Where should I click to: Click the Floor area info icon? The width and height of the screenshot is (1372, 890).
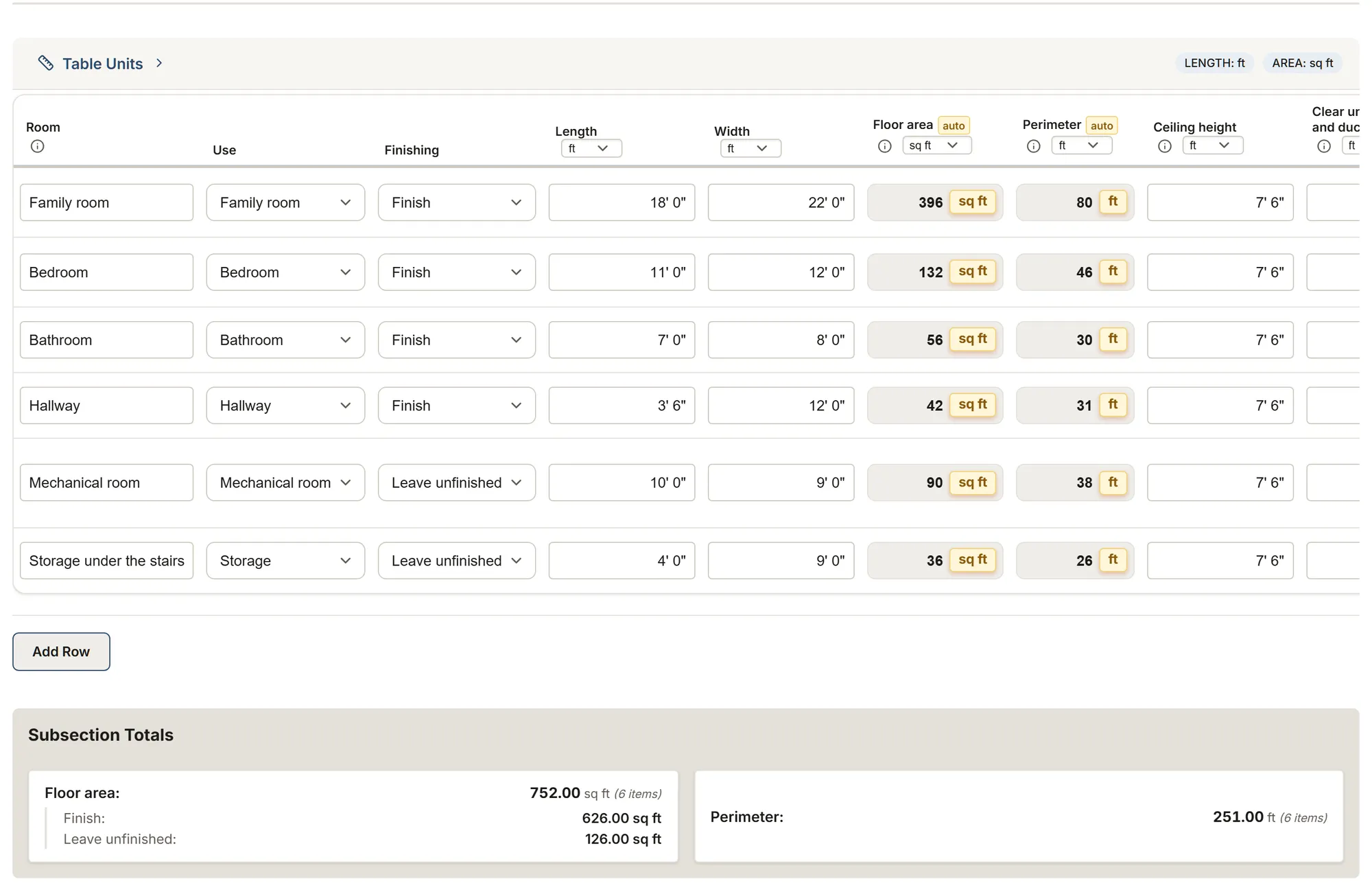click(885, 146)
